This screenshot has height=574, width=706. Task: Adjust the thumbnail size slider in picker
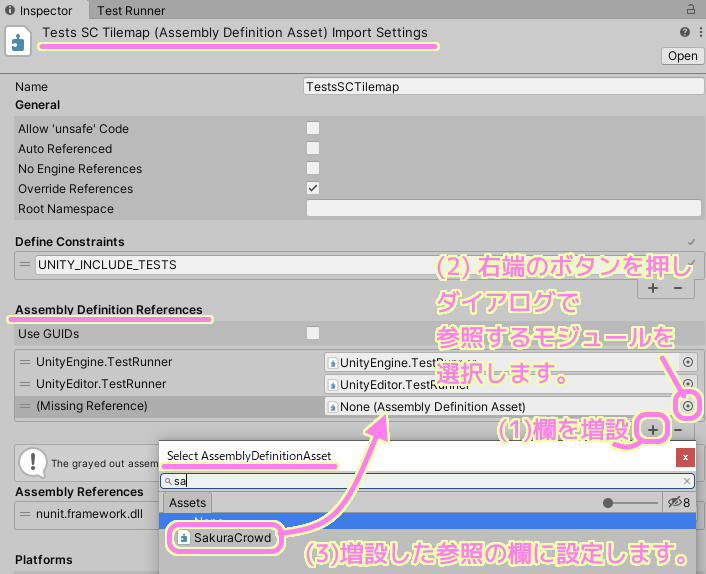[607, 503]
